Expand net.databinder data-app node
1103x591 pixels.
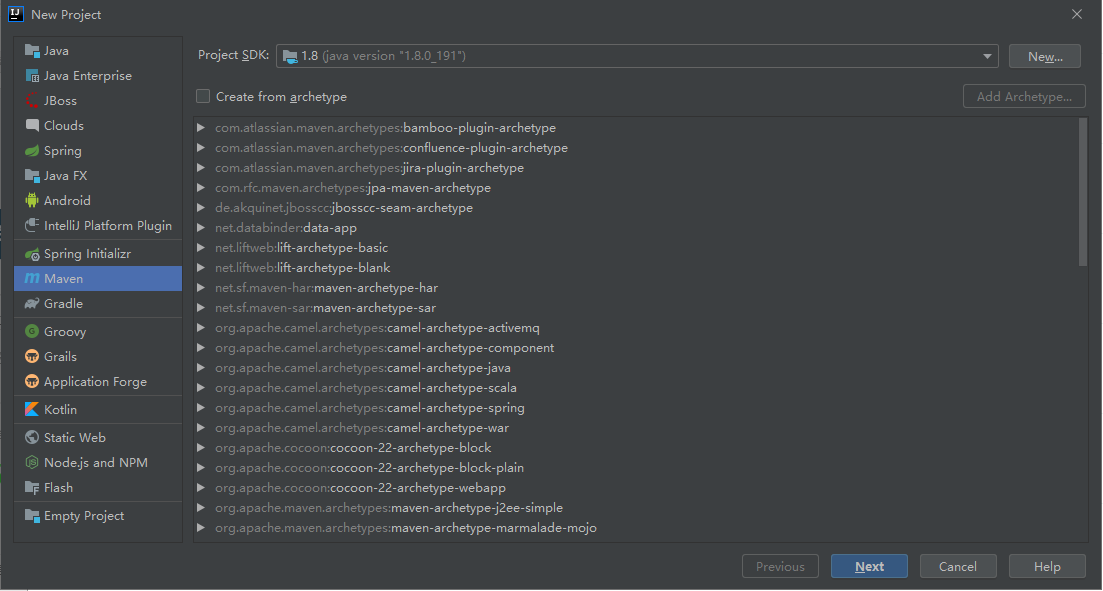pyautogui.click(x=201, y=227)
